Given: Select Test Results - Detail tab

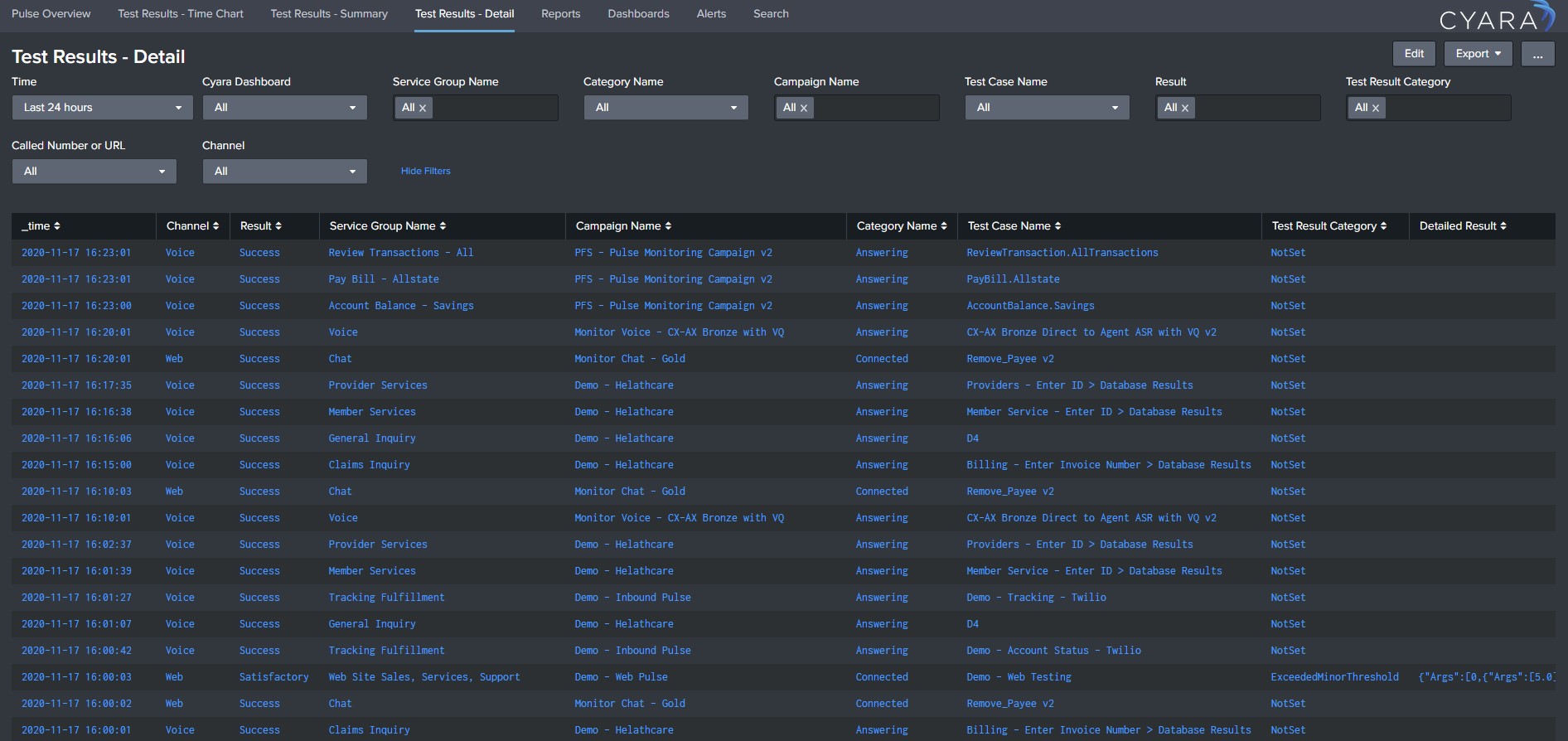Looking at the screenshot, I should point(464,14).
